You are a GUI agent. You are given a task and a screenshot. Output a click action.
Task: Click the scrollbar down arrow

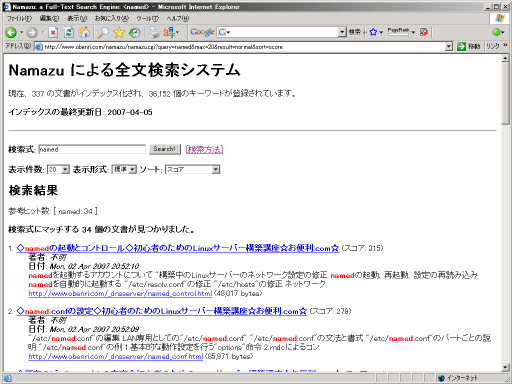click(505, 368)
